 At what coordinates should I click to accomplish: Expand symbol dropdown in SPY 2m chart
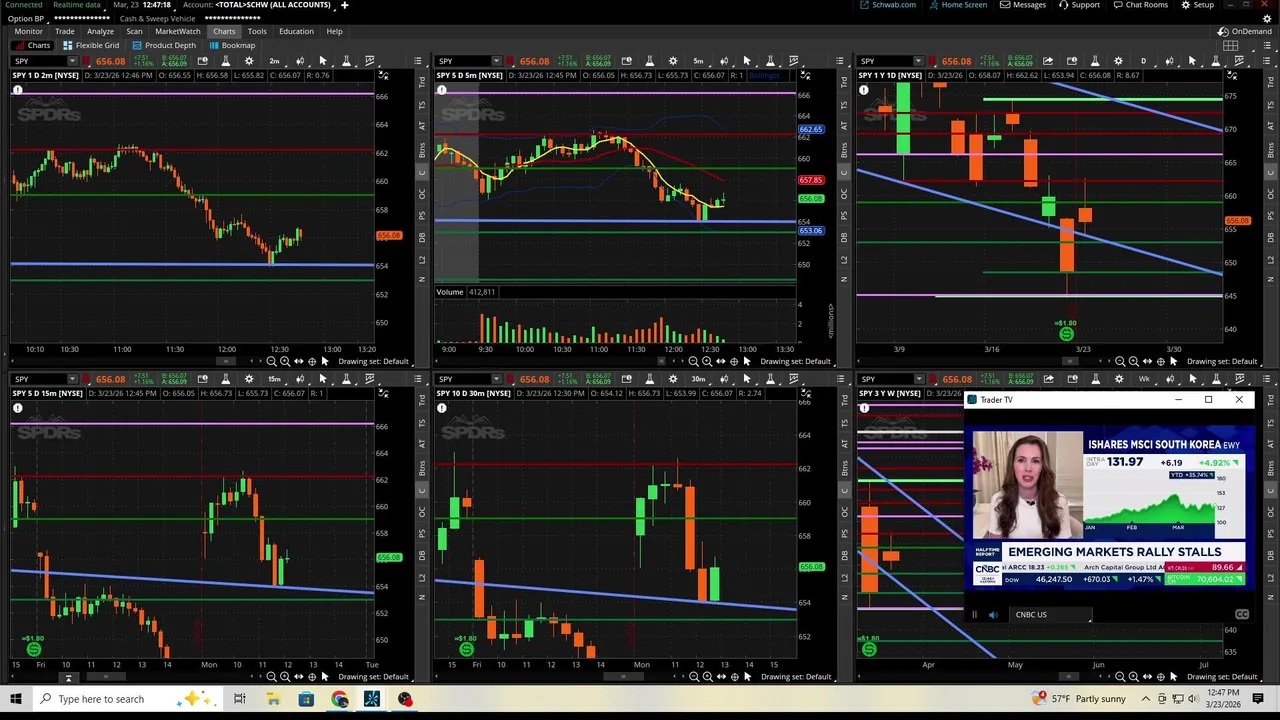click(72, 61)
